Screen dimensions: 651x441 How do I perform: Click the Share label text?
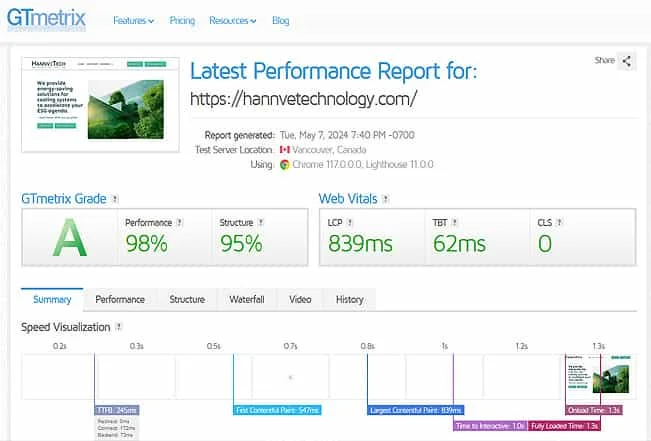tap(604, 60)
